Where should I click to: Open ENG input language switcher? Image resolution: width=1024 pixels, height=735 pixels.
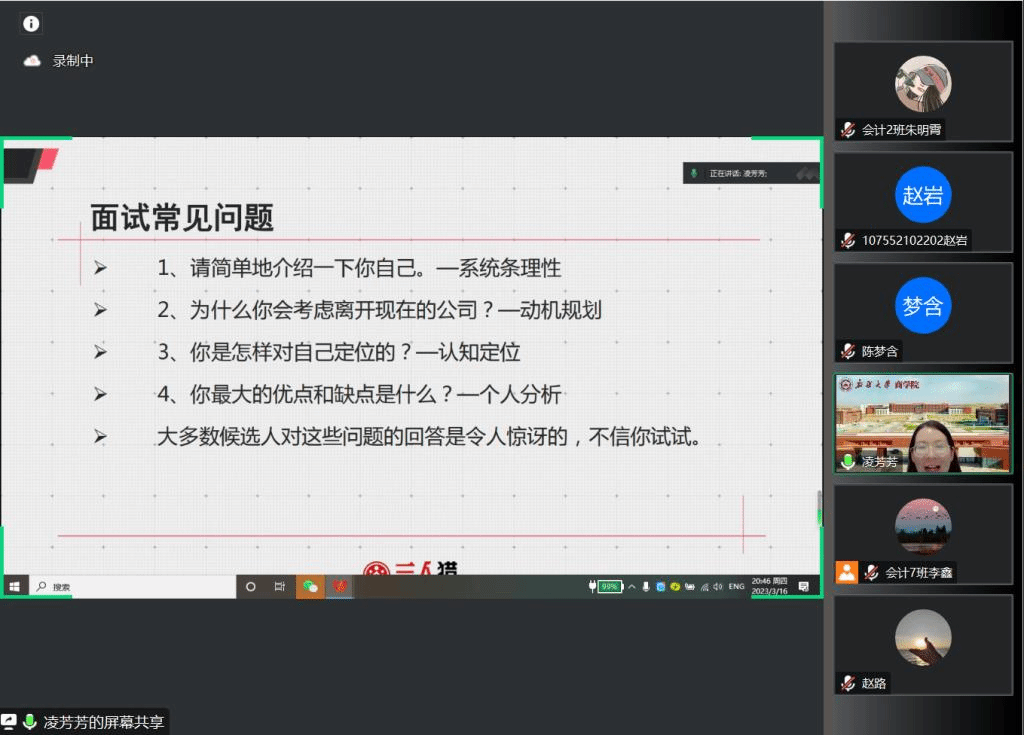pyautogui.click(x=736, y=587)
